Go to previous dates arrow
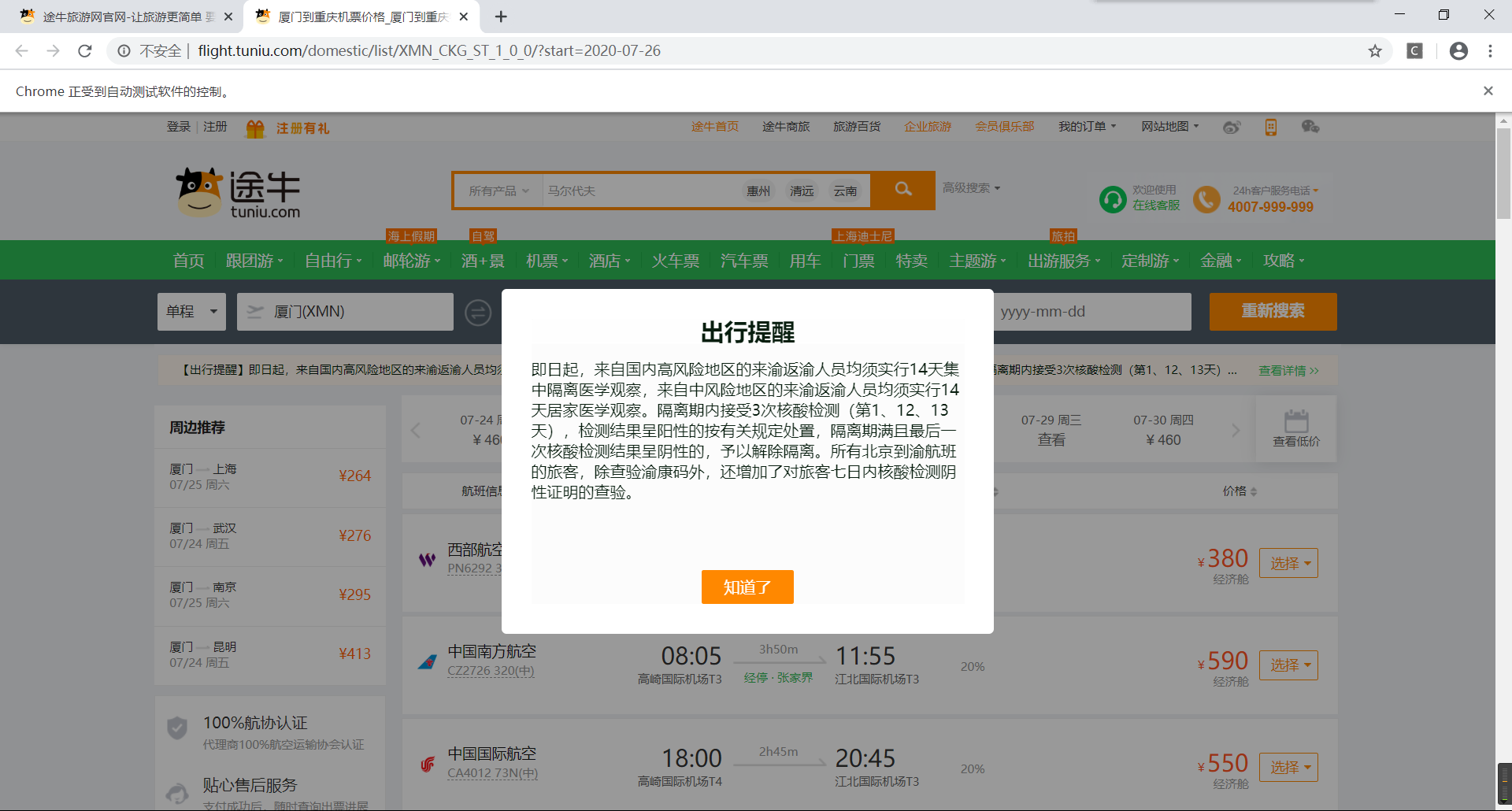The image size is (1512, 811). (x=416, y=430)
